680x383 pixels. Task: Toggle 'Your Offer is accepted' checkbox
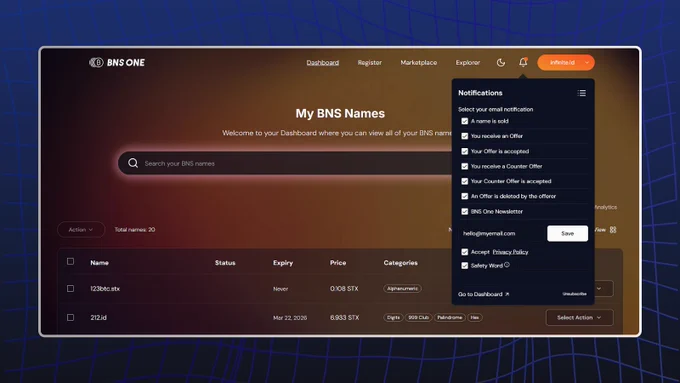tap(464, 151)
